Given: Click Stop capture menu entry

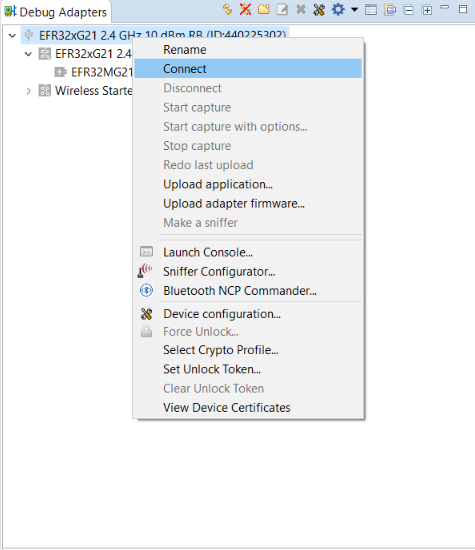Looking at the screenshot, I should (248, 146).
